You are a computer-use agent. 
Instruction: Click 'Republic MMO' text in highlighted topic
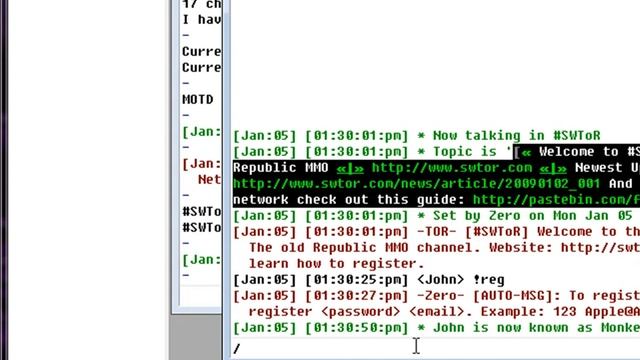[281, 168]
